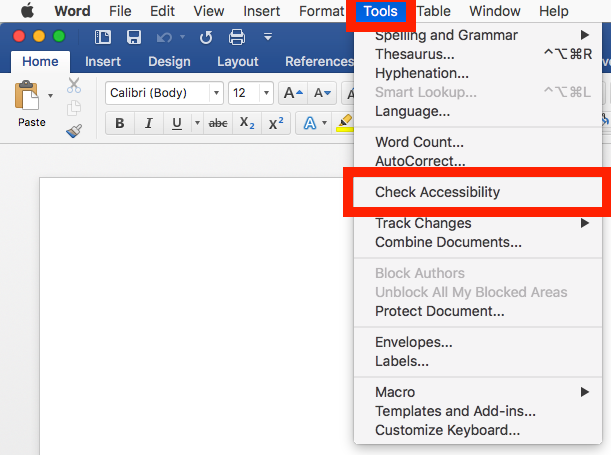Open the font name dropdown arrow
Screen dimensions: 611x455
click(x=216, y=93)
